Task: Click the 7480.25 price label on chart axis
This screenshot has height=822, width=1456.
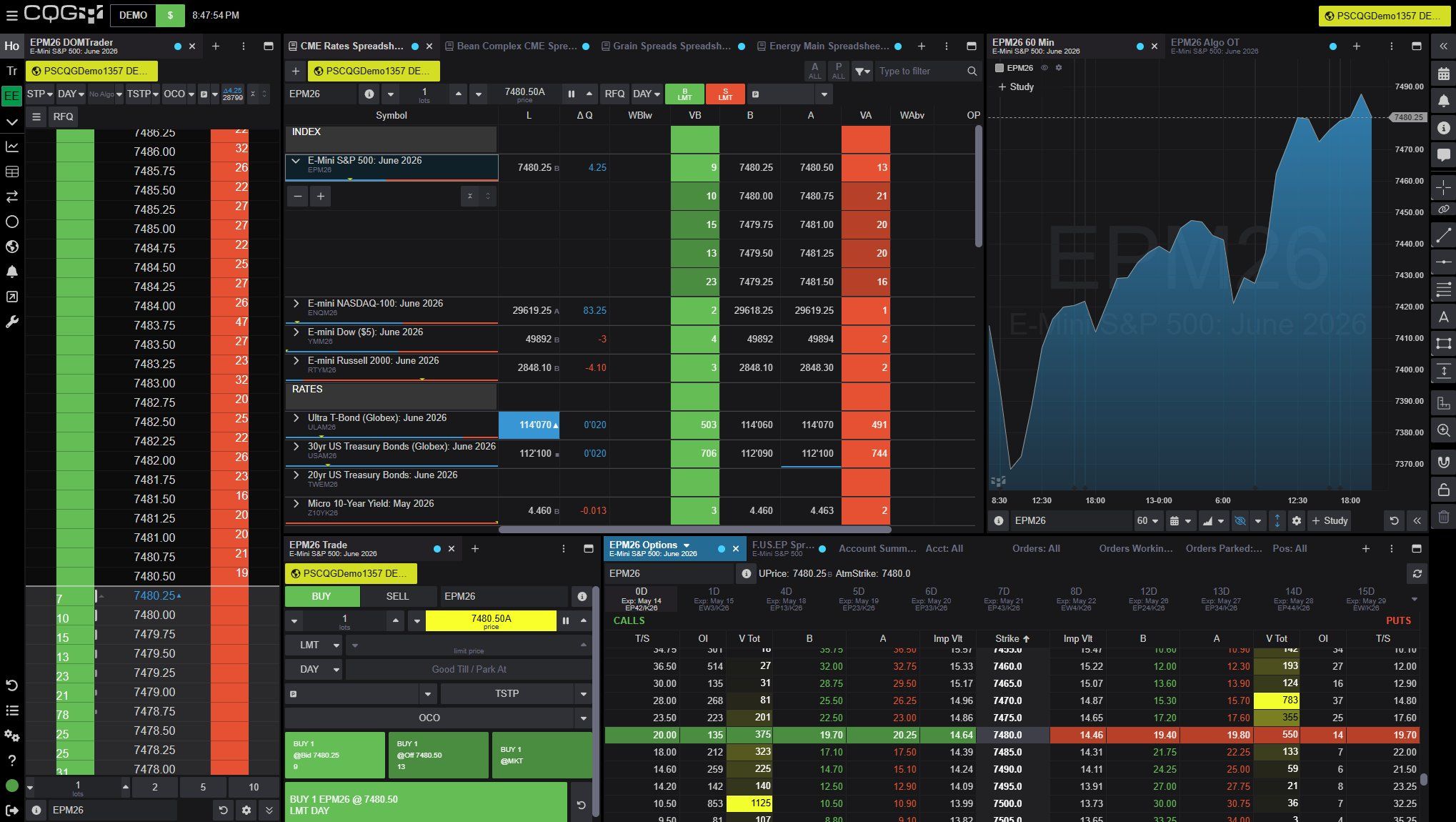Action: click(x=1407, y=117)
